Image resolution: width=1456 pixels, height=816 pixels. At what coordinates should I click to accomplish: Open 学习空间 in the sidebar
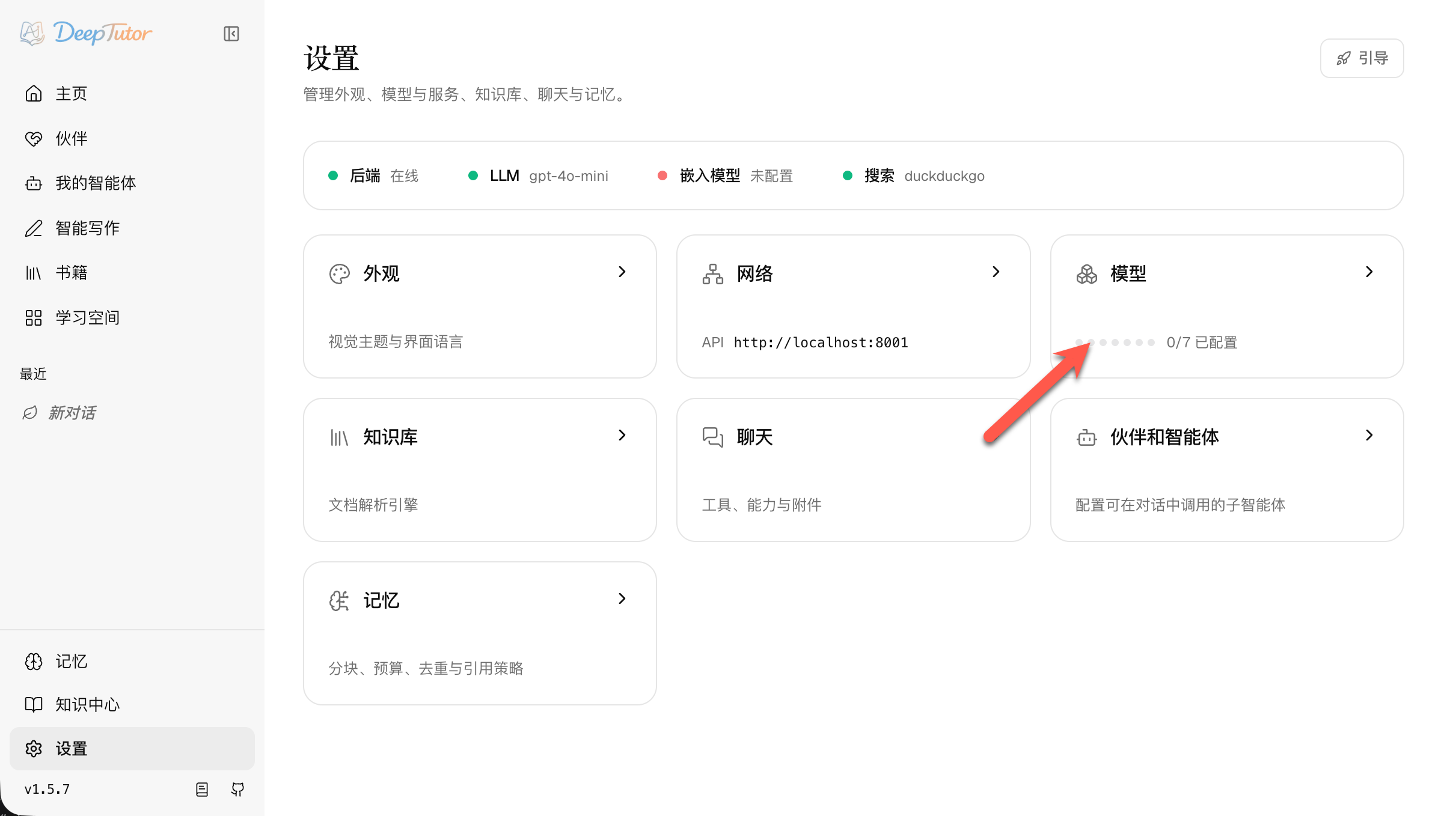(x=132, y=318)
